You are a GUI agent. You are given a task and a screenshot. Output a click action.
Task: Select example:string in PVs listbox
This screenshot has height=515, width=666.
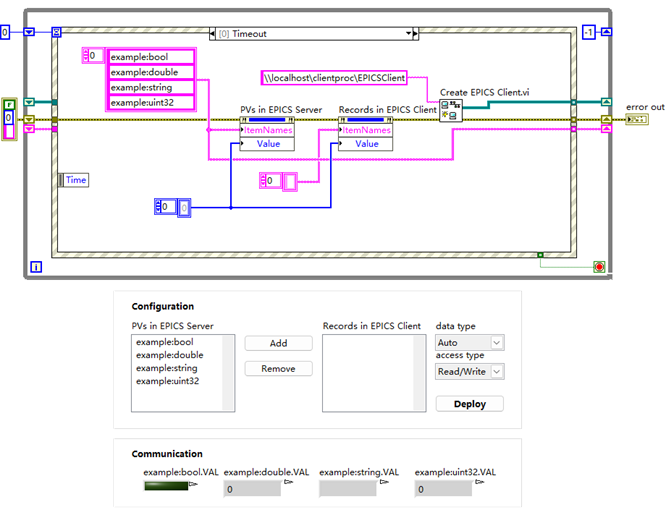(167, 368)
